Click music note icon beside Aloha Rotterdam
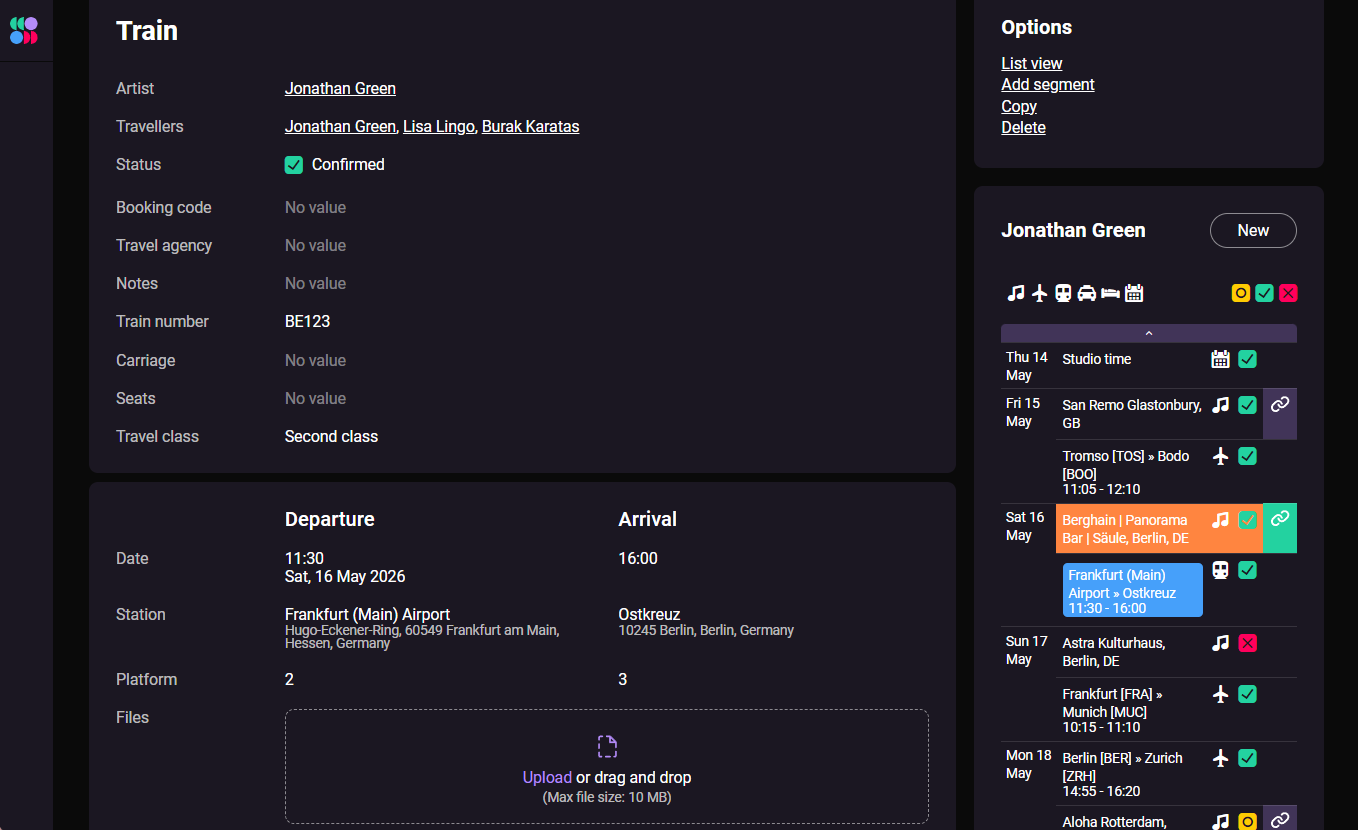Screen dimensions: 1358x830 (1220, 821)
